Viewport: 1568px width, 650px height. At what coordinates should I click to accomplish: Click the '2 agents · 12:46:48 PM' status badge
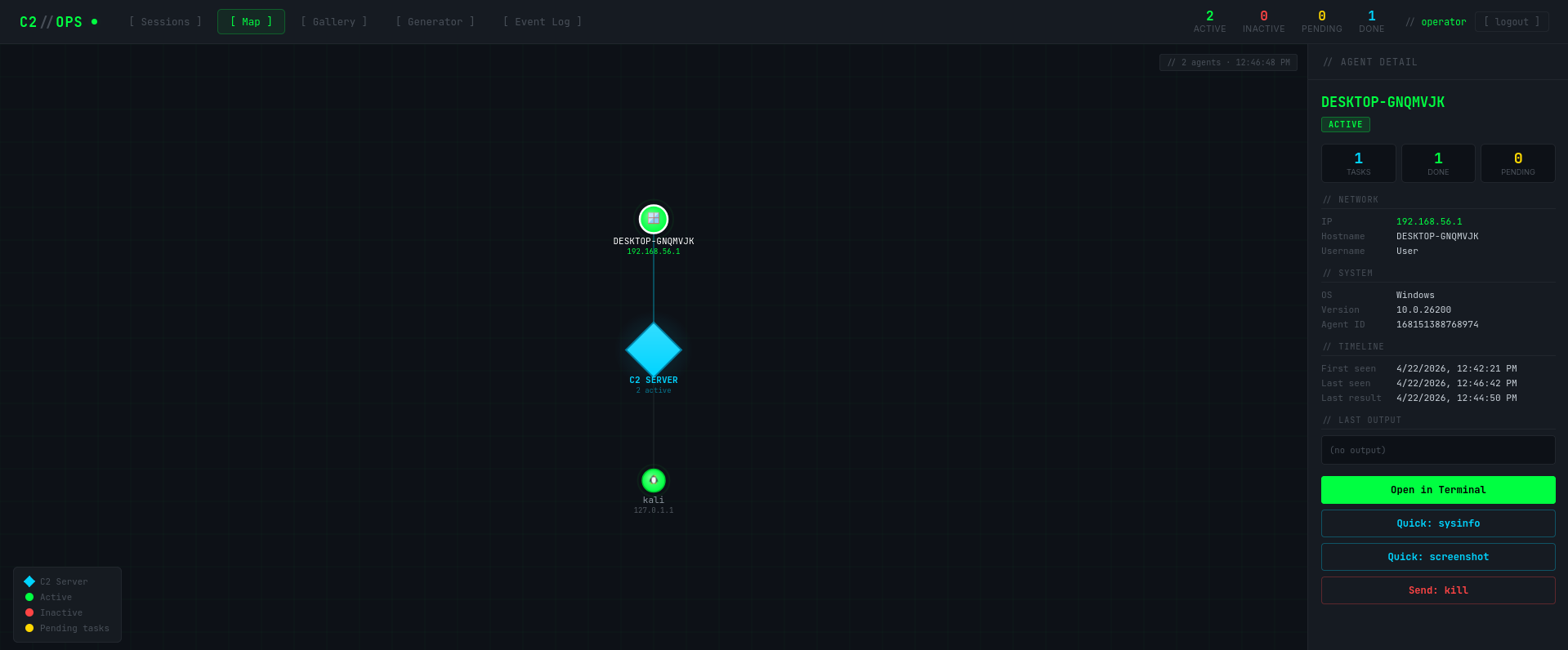(1228, 62)
